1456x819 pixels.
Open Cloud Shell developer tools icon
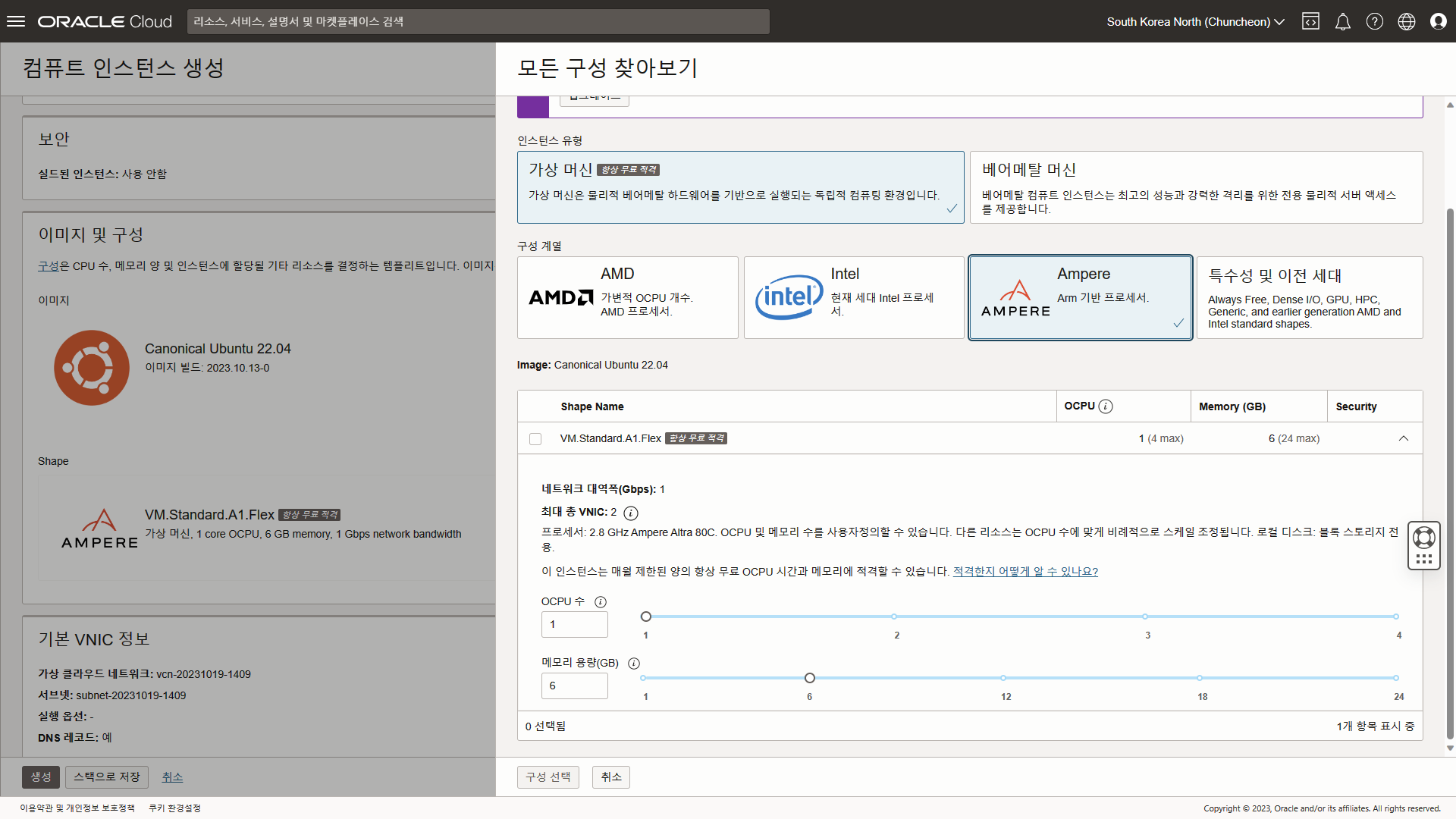[x=1310, y=21]
